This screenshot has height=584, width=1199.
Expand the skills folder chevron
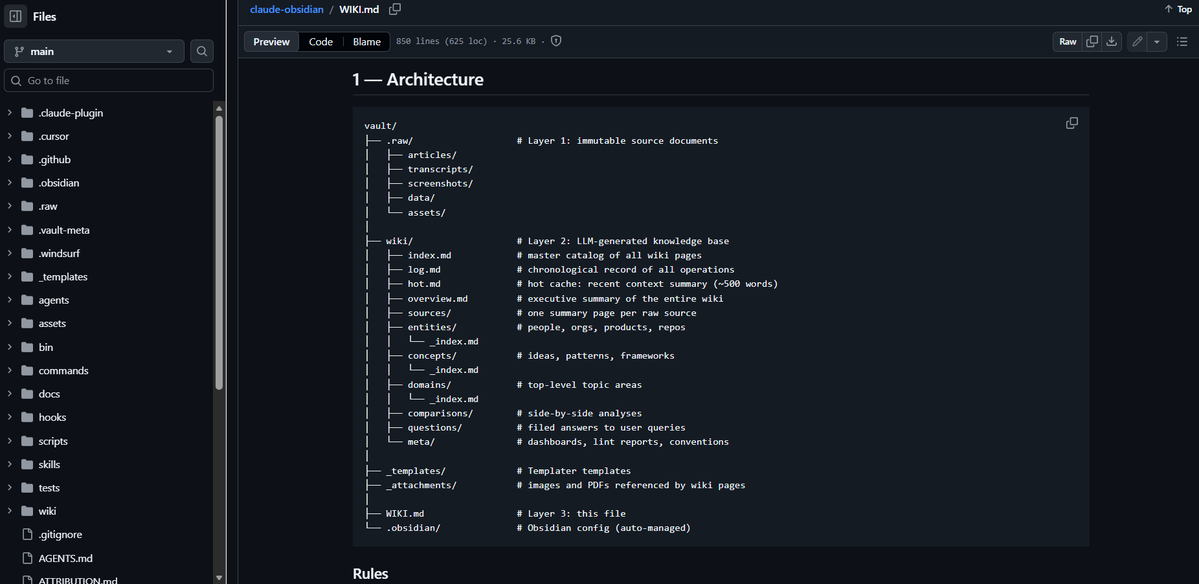[9, 464]
